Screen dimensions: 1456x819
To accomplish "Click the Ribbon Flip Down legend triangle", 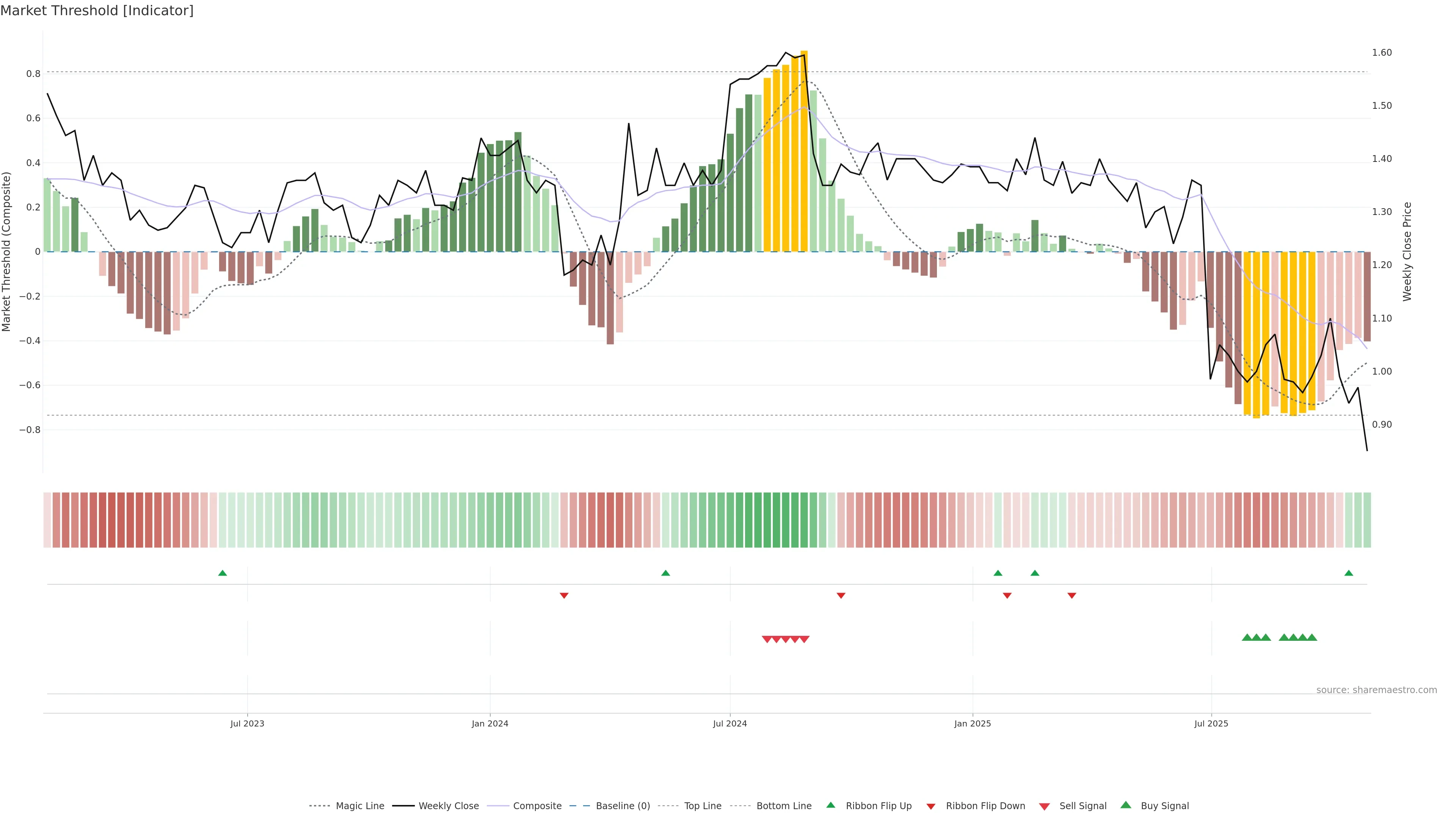I will pyautogui.click(x=931, y=806).
